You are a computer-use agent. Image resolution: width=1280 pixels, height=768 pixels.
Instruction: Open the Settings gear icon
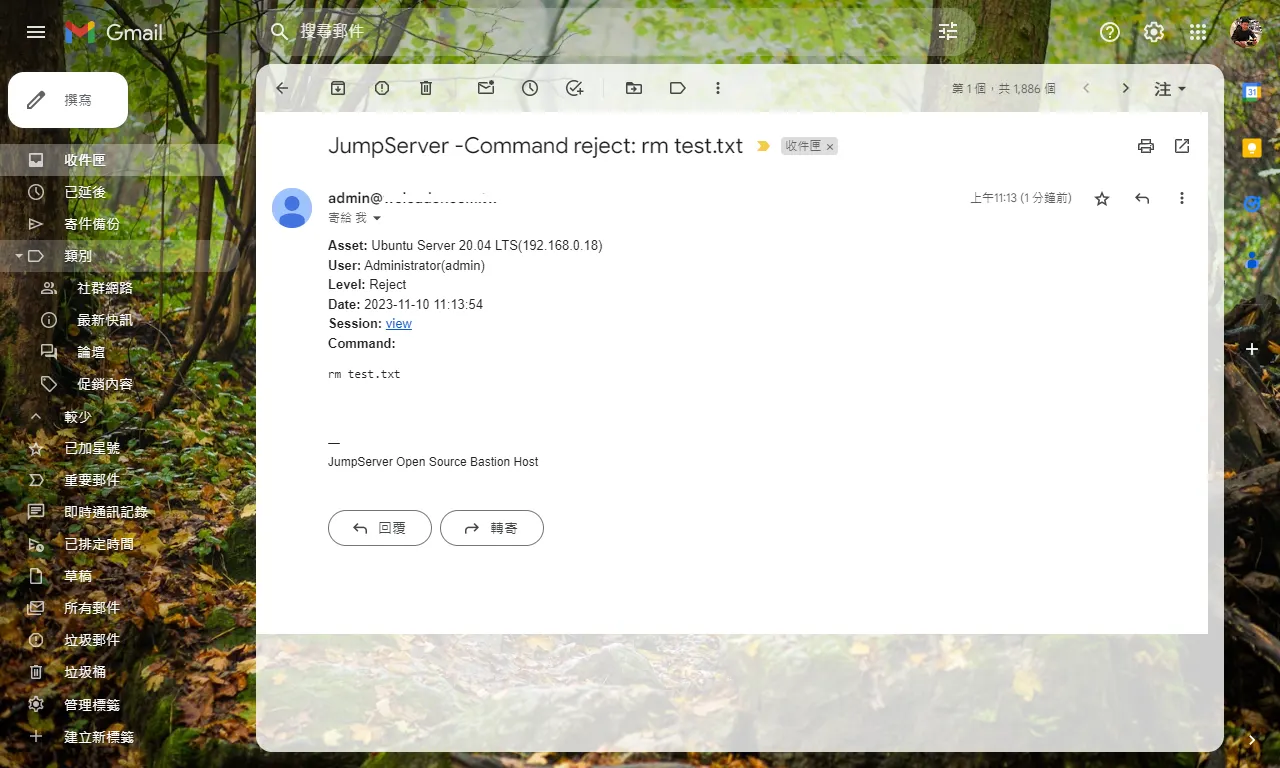coord(1154,32)
